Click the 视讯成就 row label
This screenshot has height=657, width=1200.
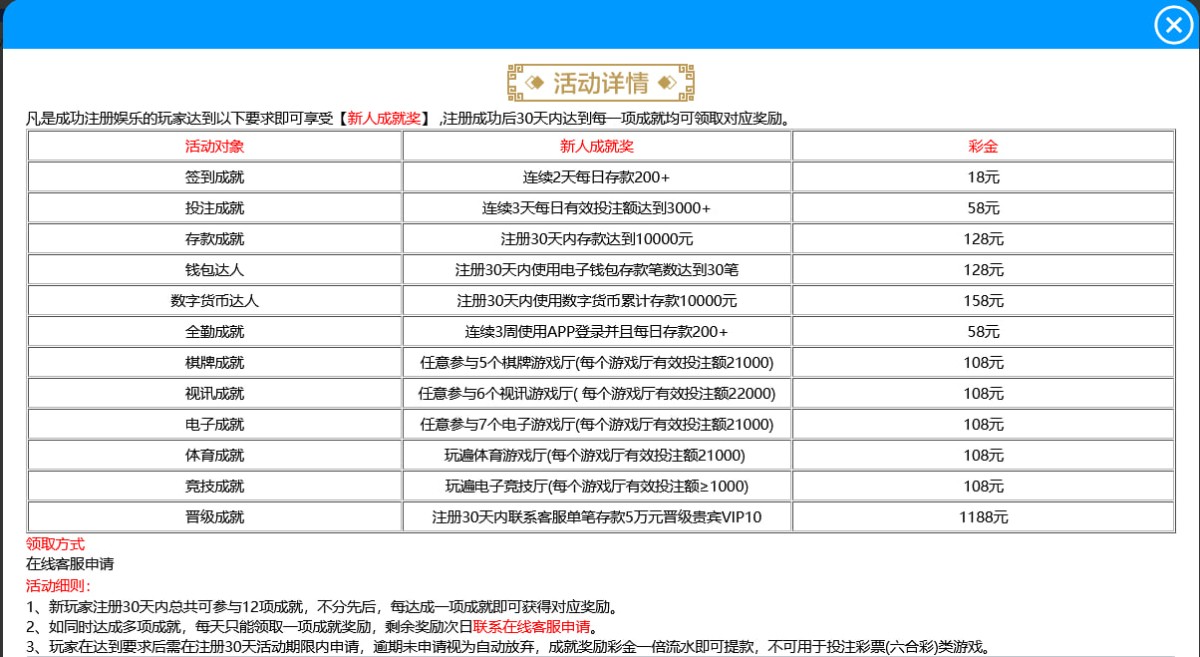coord(215,393)
